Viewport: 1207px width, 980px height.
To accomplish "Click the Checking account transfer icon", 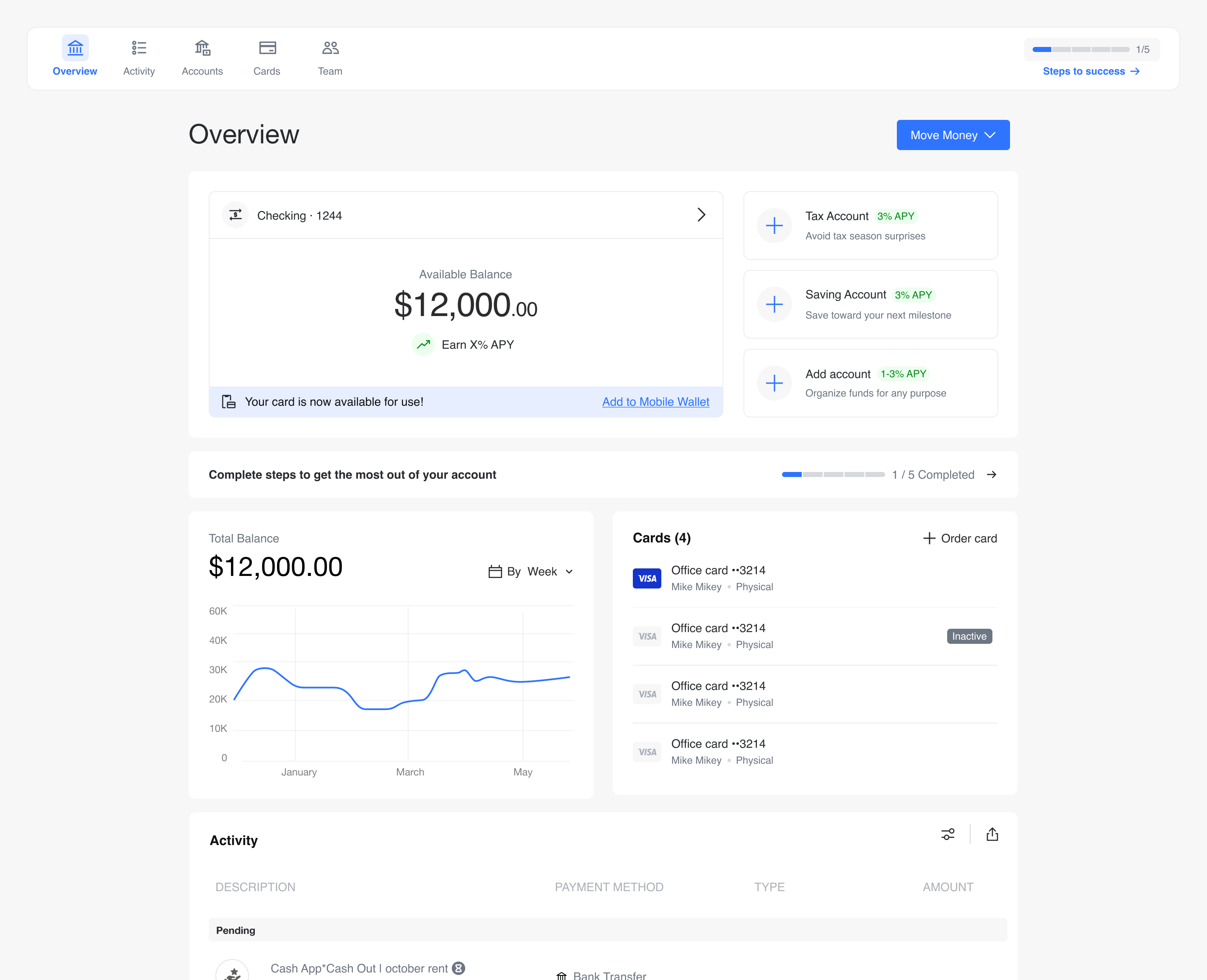I will click(x=235, y=215).
